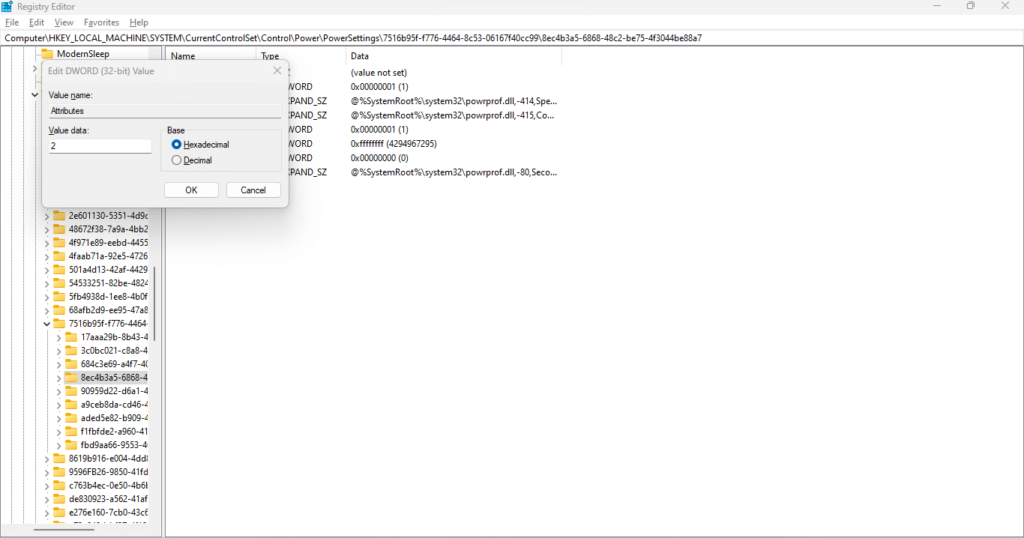The width and height of the screenshot is (1024, 538).
Task: Select the value with powrprof.dll,-415 data
Action: [452, 116]
